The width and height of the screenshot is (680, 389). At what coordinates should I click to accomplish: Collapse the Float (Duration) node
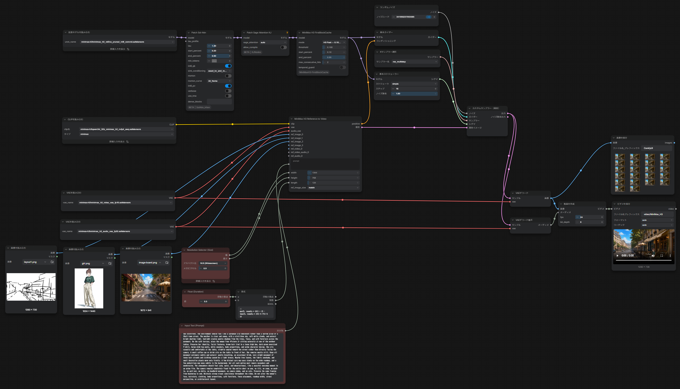pos(185,292)
